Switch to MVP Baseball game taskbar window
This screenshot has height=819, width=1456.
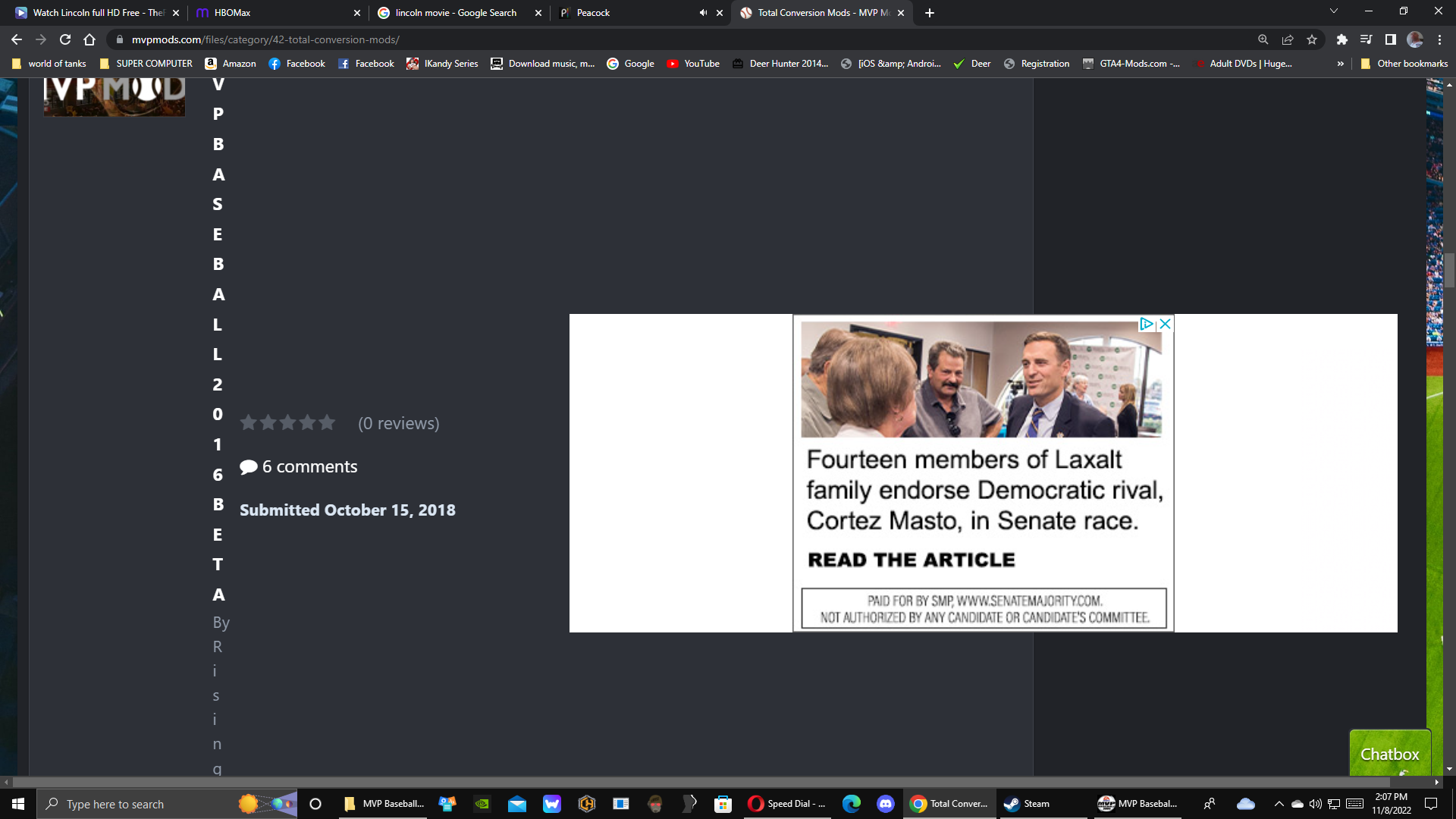[x=1137, y=804]
